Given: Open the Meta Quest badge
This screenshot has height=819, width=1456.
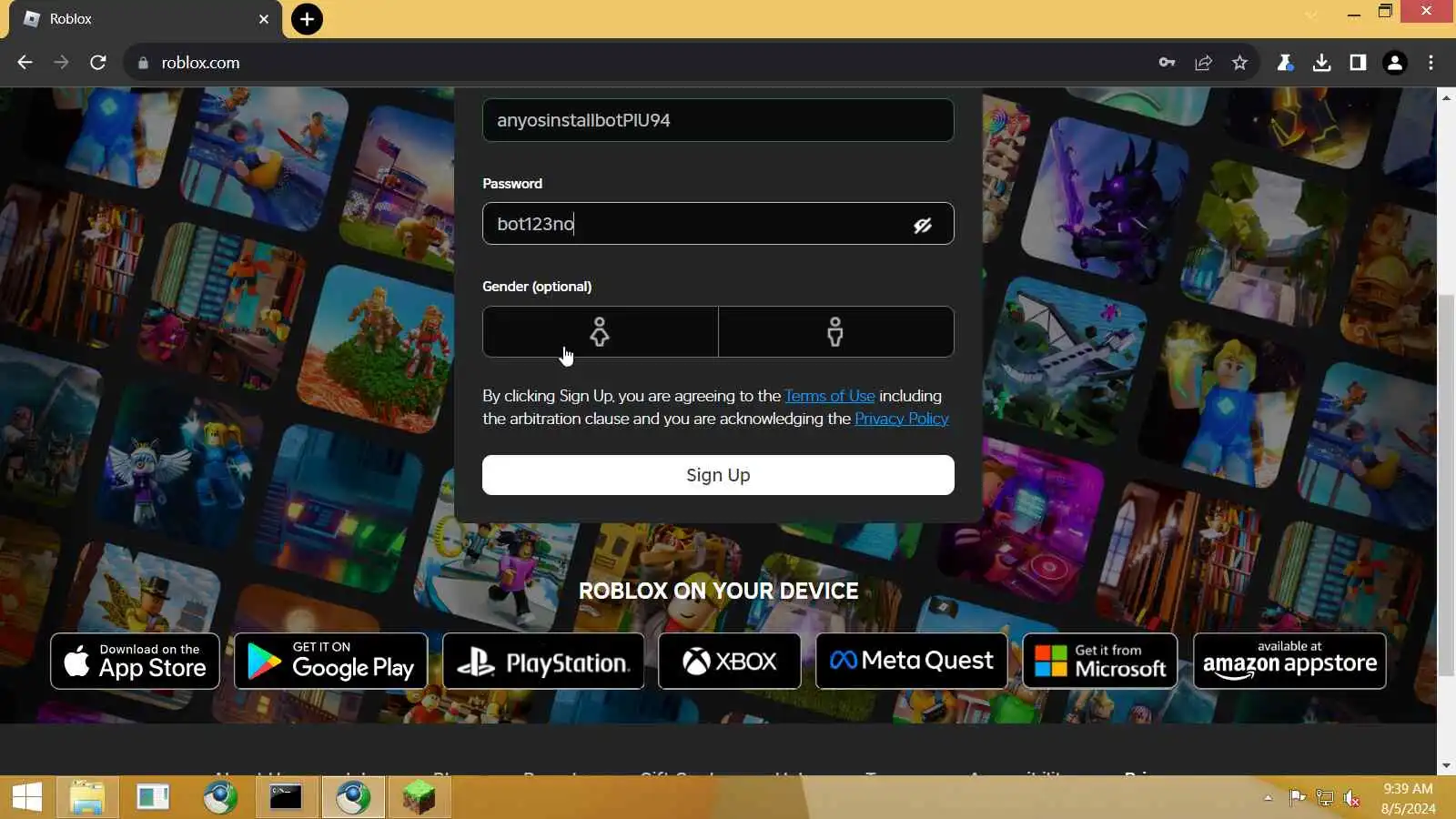Looking at the screenshot, I should click(912, 662).
